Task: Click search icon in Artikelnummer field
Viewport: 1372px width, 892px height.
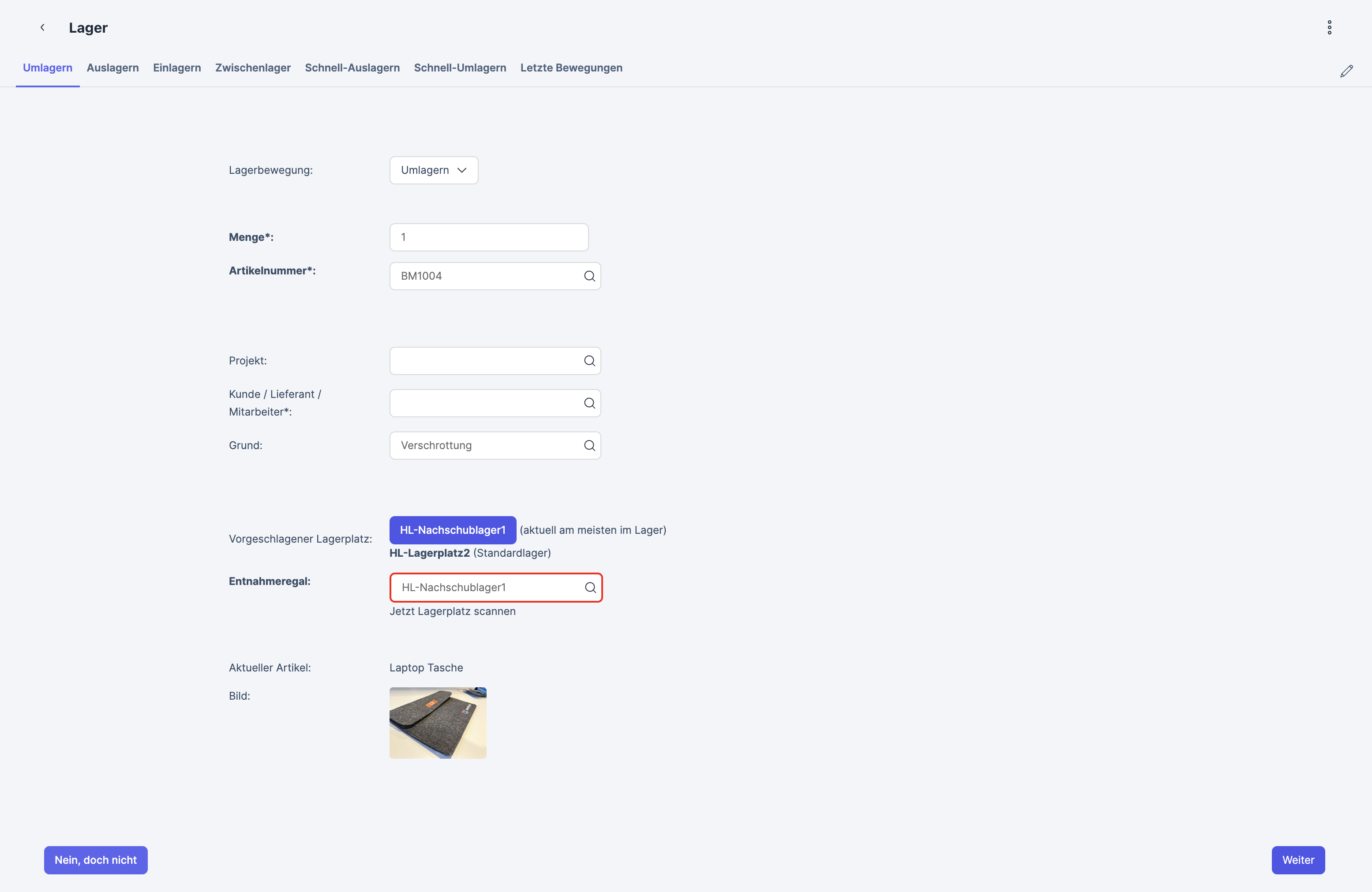Action: point(589,276)
